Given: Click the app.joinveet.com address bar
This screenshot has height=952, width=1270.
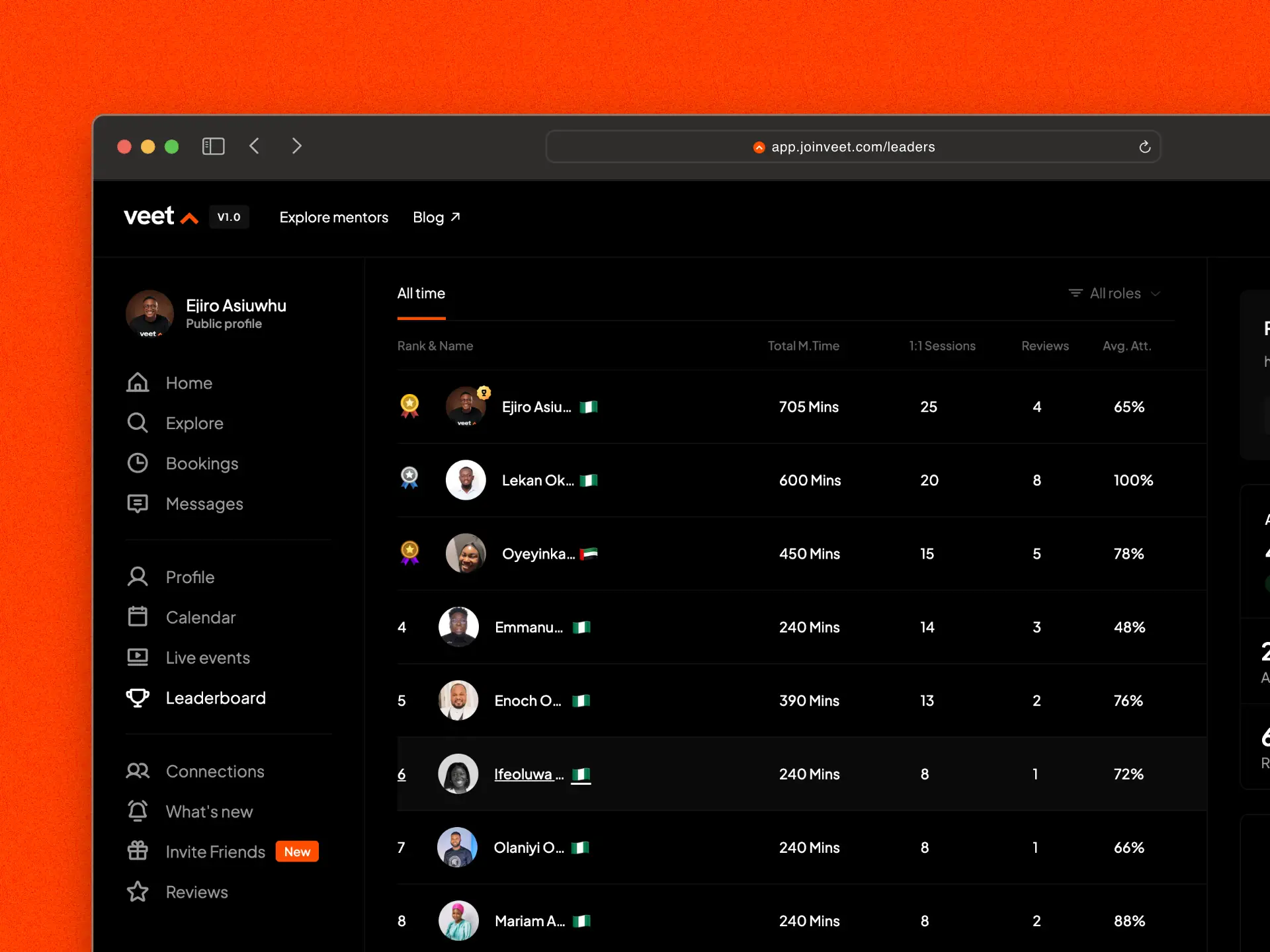Looking at the screenshot, I should click(853, 147).
